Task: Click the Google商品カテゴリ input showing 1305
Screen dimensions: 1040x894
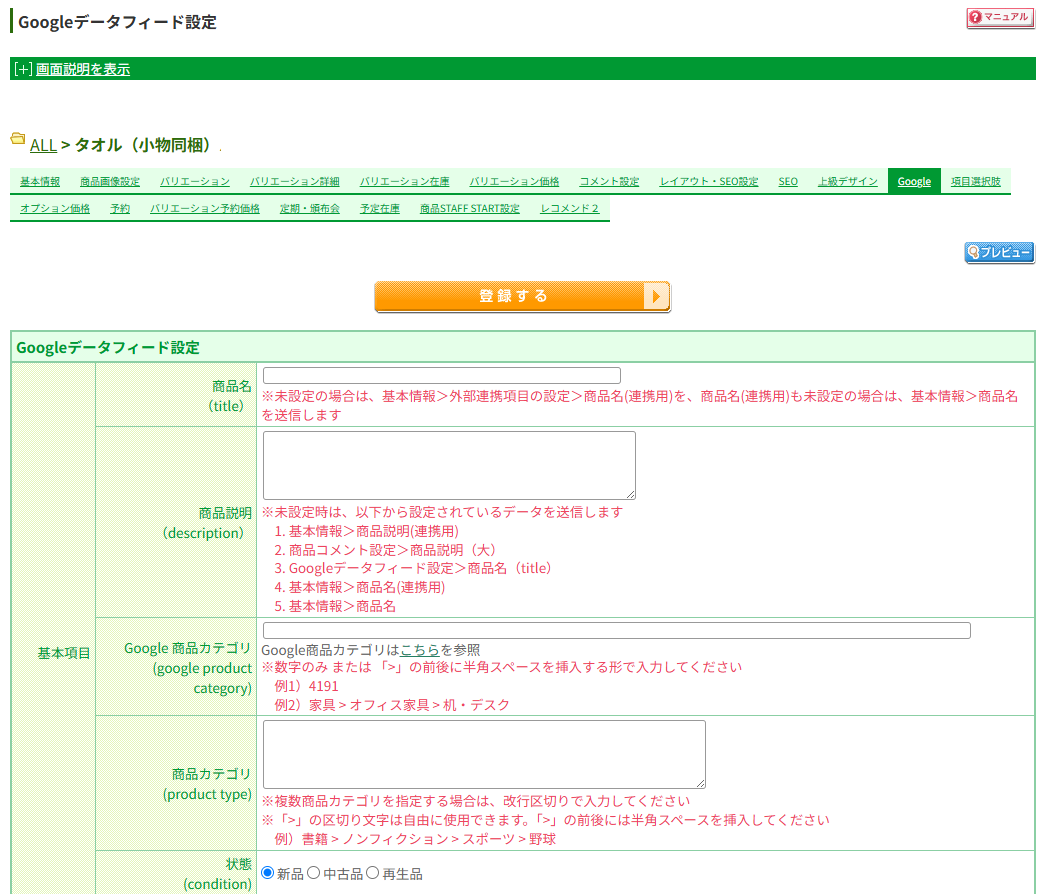Action: point(615,630)
